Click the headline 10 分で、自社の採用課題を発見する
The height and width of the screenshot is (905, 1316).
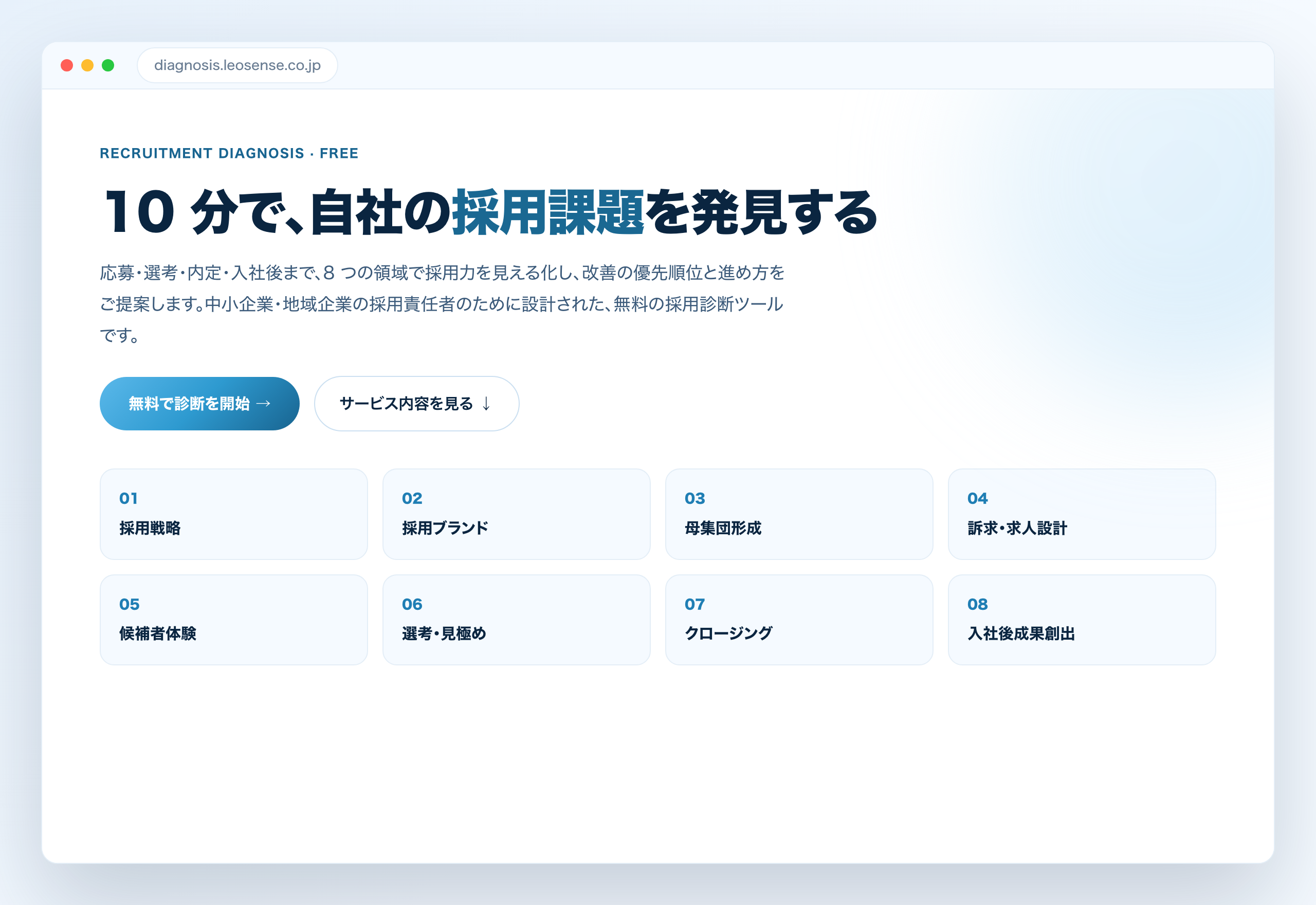pyautogui.click(x=490, y=212)
